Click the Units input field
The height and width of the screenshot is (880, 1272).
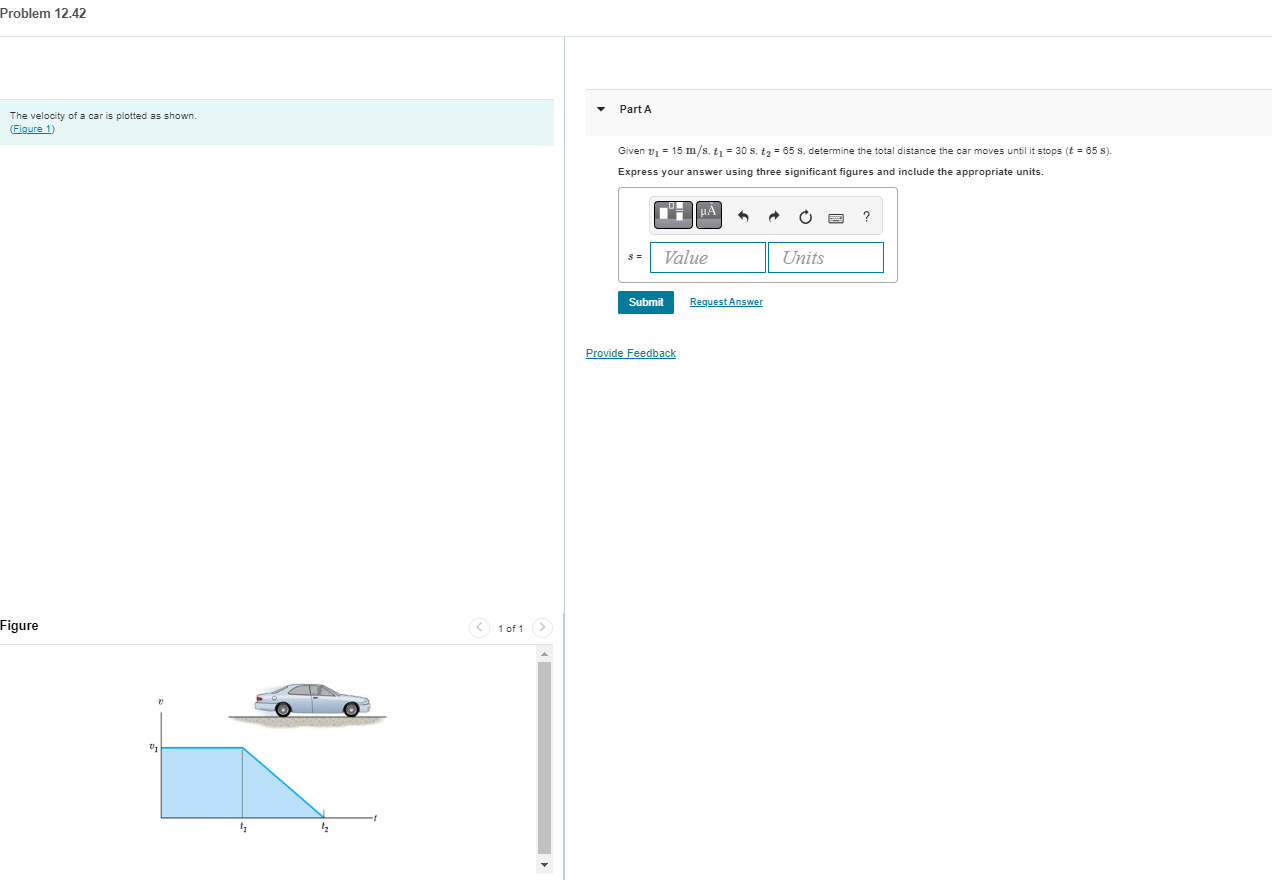tap(826, 257)
